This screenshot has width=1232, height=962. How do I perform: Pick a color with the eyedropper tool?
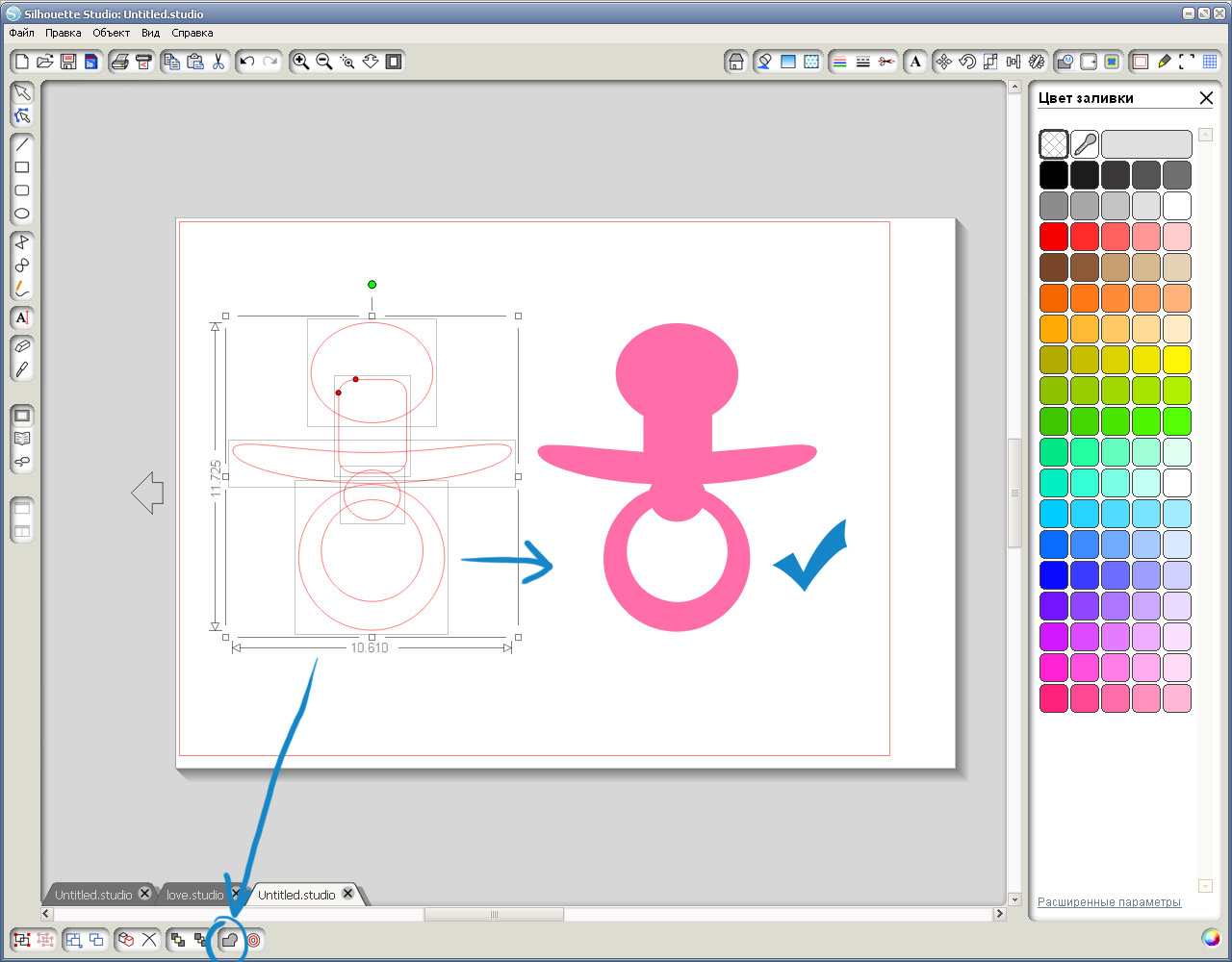(1085, 144)
